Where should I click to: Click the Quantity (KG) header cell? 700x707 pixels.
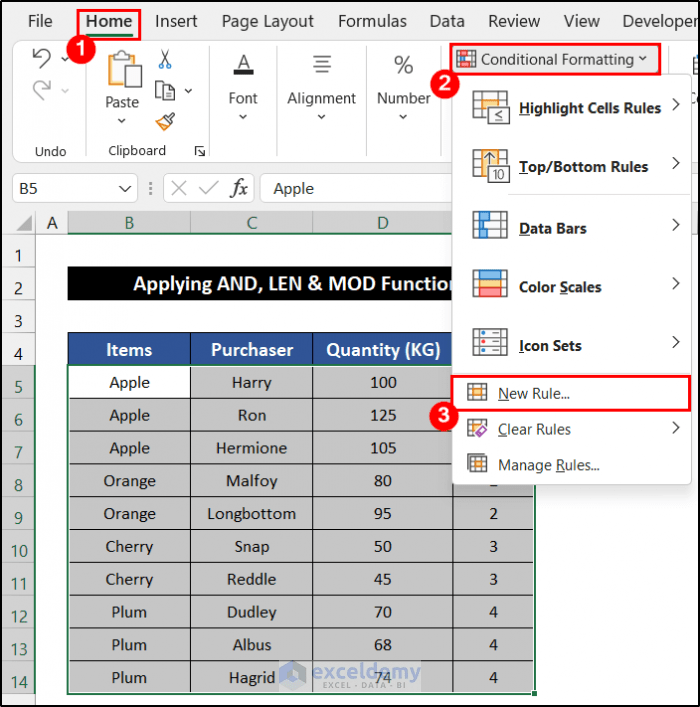(x=383, y=349)
